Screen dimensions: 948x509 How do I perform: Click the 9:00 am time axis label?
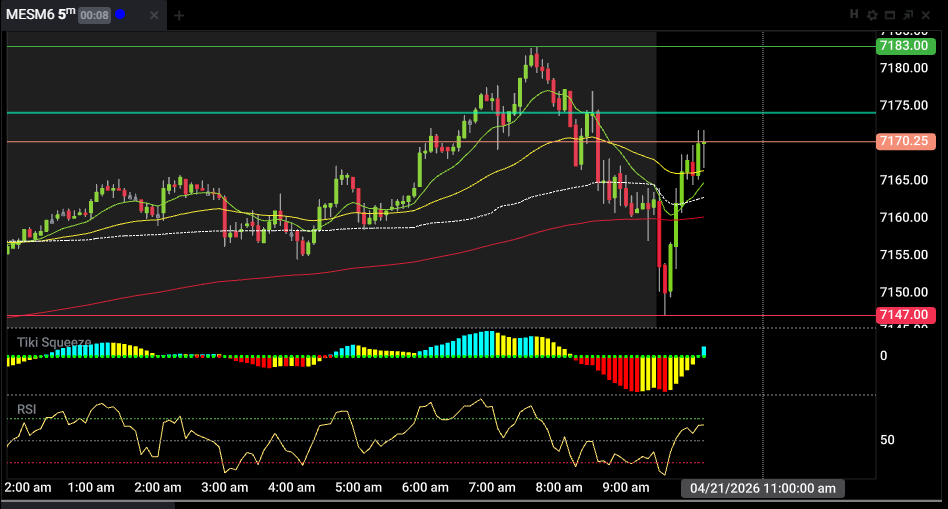pyautogui.click(x=626, y=487)
